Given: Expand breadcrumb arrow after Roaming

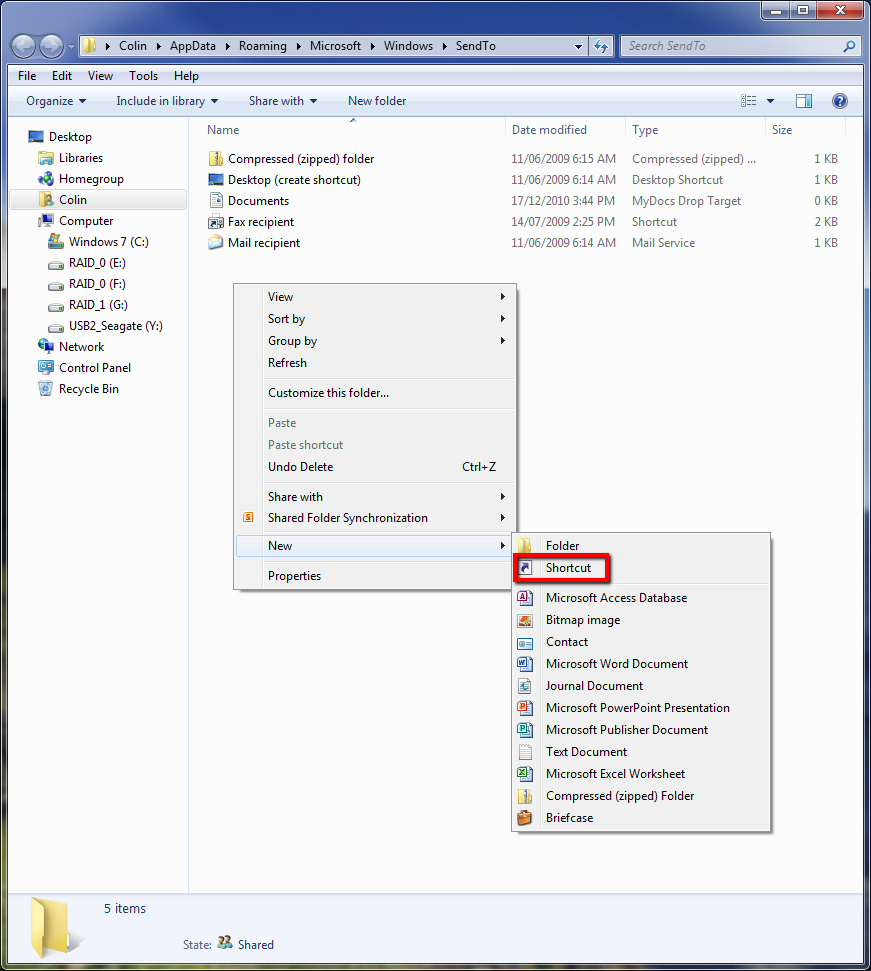Looking at the screenshot, I should click(x=298, y=46).
